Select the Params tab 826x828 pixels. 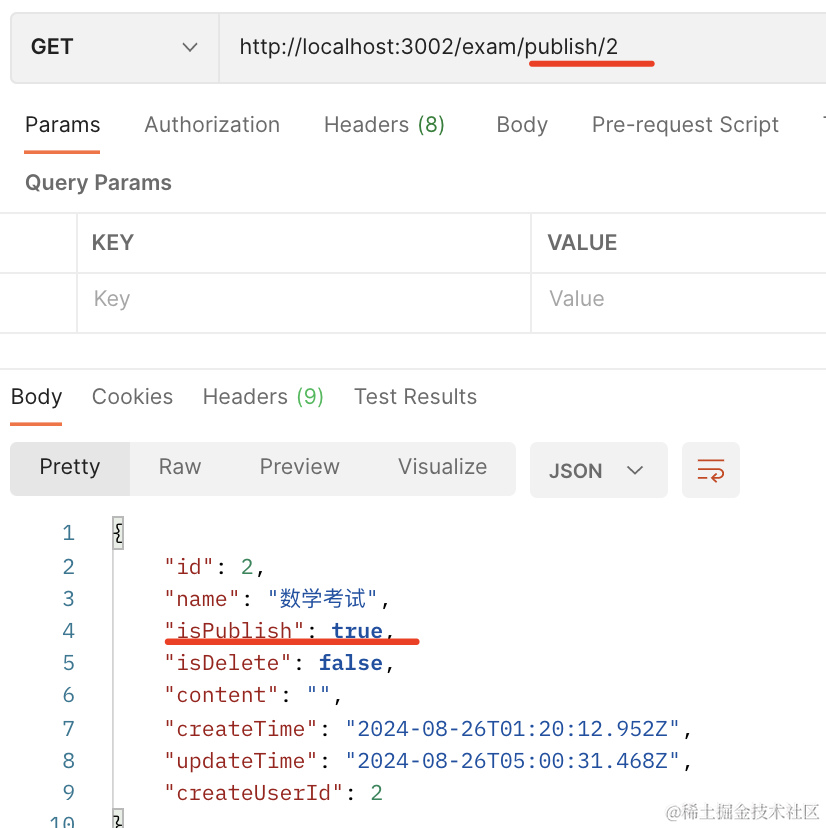[x=62, y=125]
